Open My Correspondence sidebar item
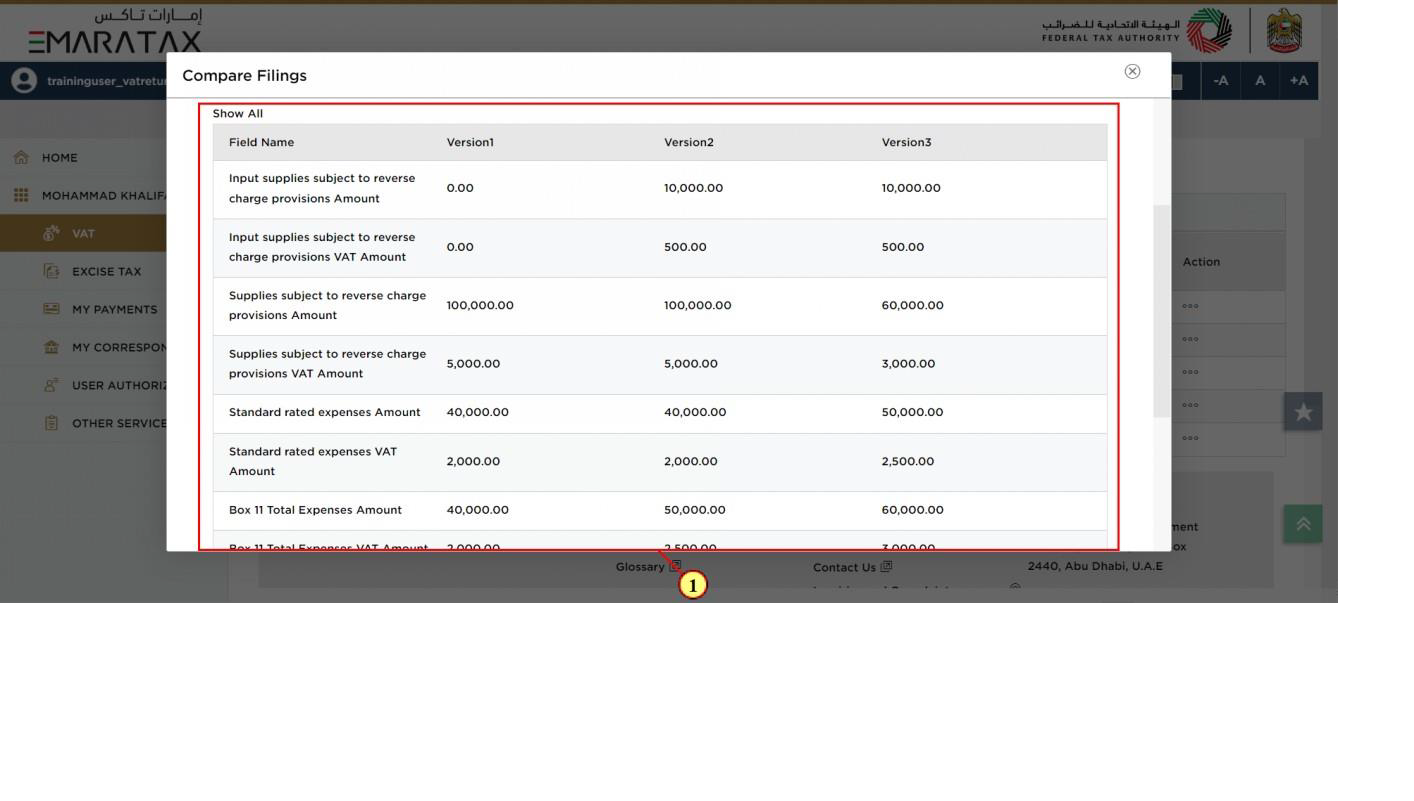 tap(119, 347)
